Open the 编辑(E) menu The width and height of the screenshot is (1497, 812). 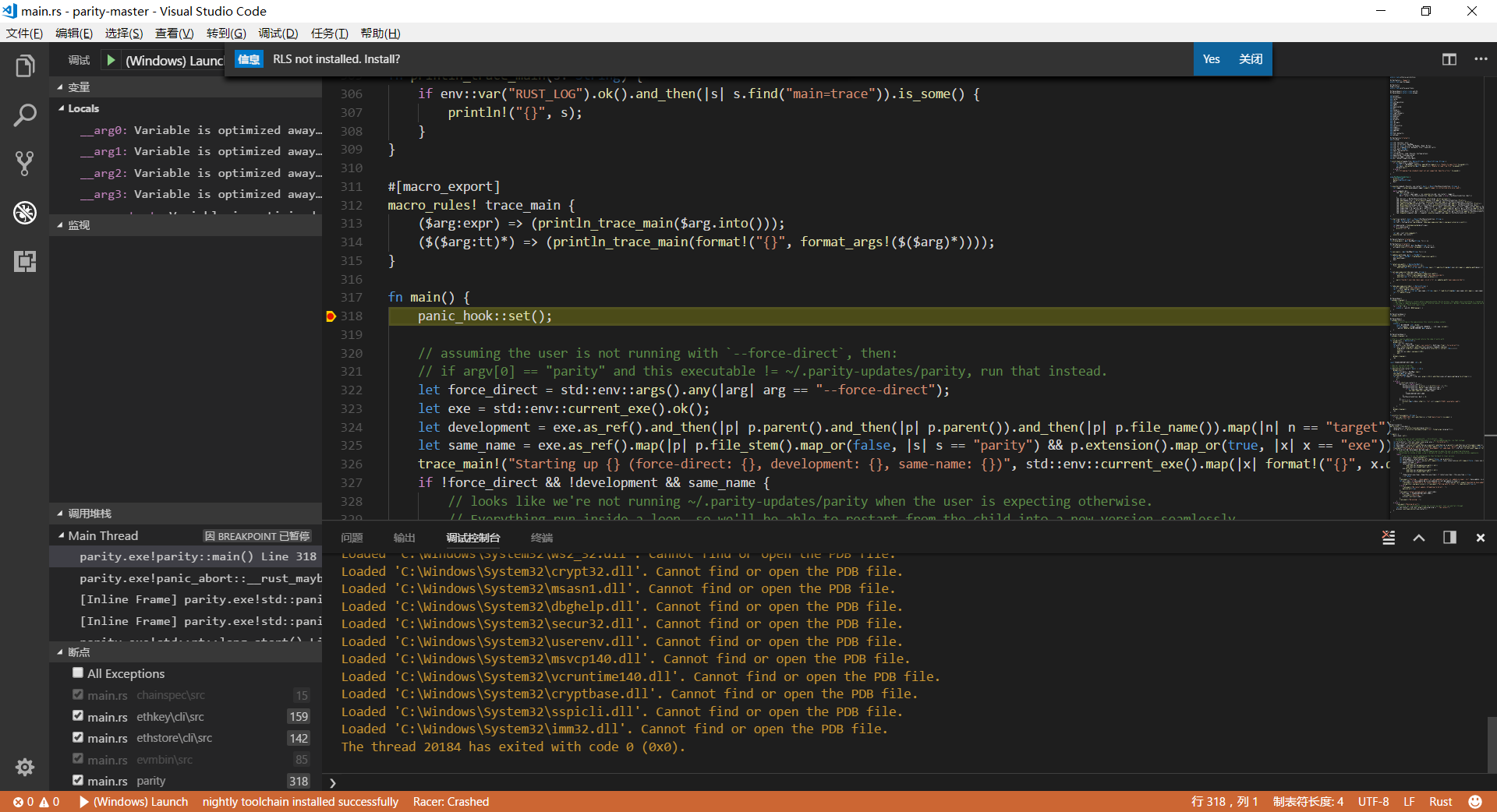74,34
